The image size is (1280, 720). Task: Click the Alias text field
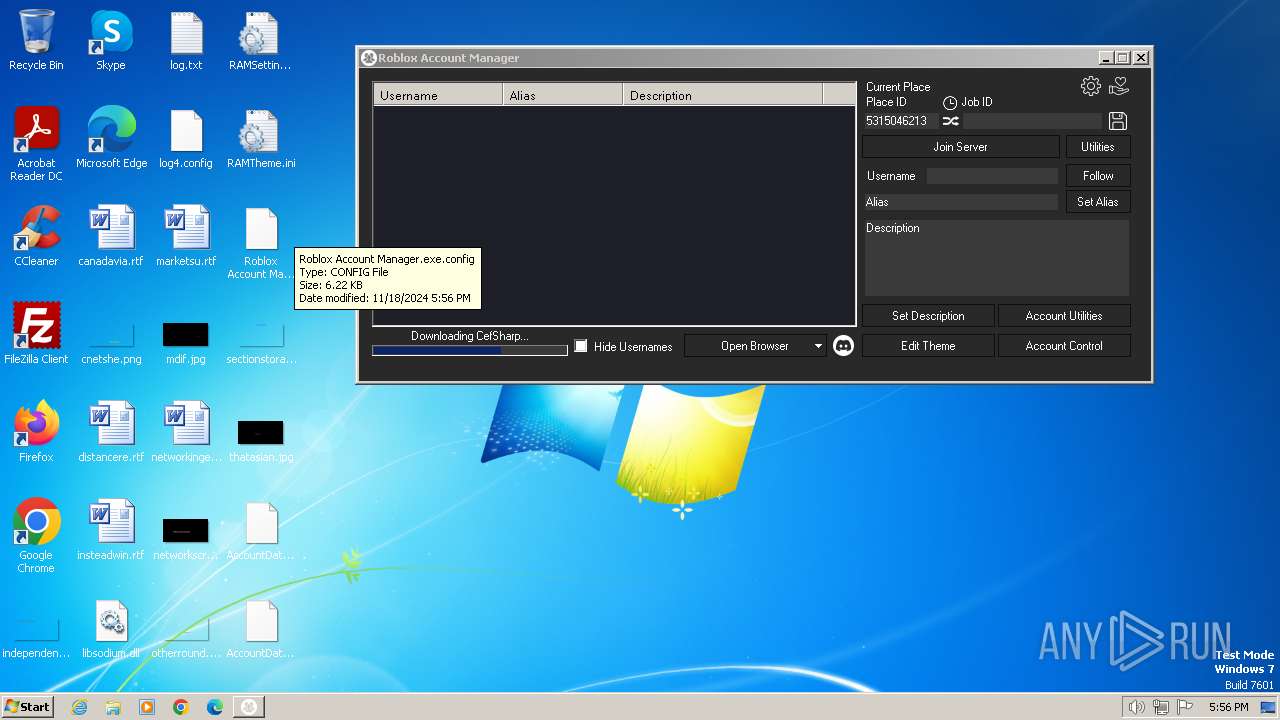point(960,202)
